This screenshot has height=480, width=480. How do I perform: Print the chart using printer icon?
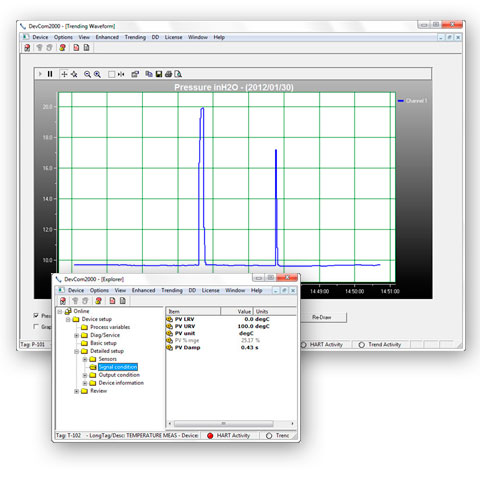point(168,74)
